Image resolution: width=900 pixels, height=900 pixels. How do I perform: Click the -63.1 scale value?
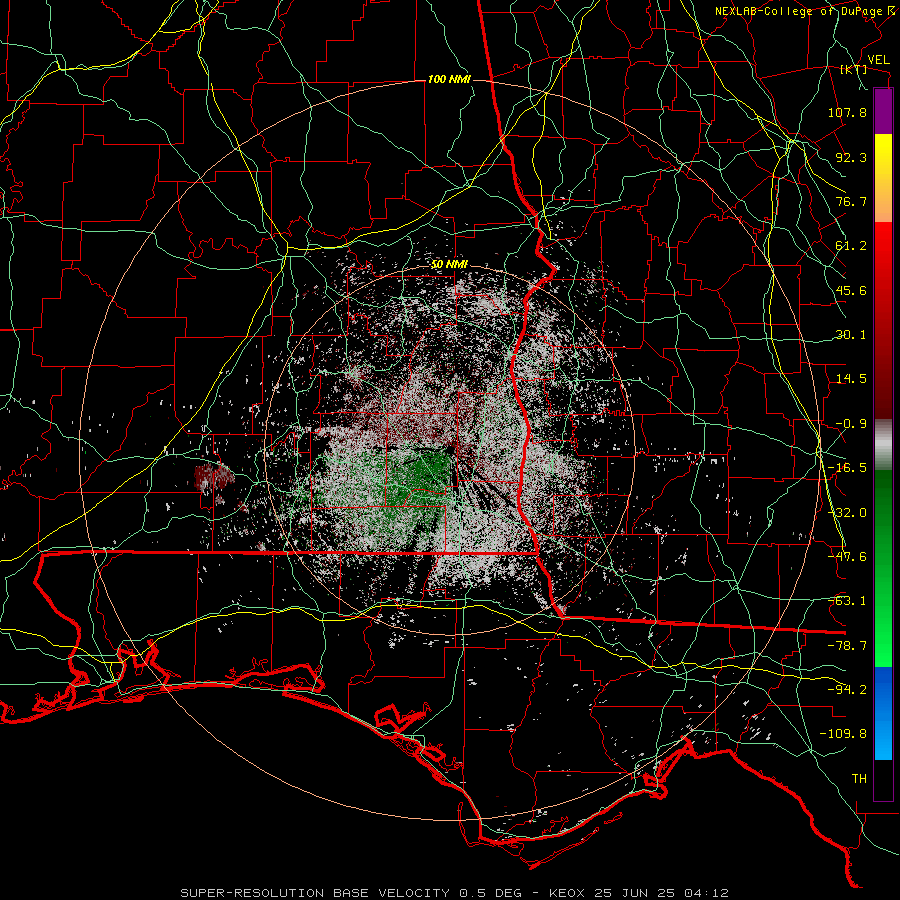pyautogui.click(x=847, y=601)
